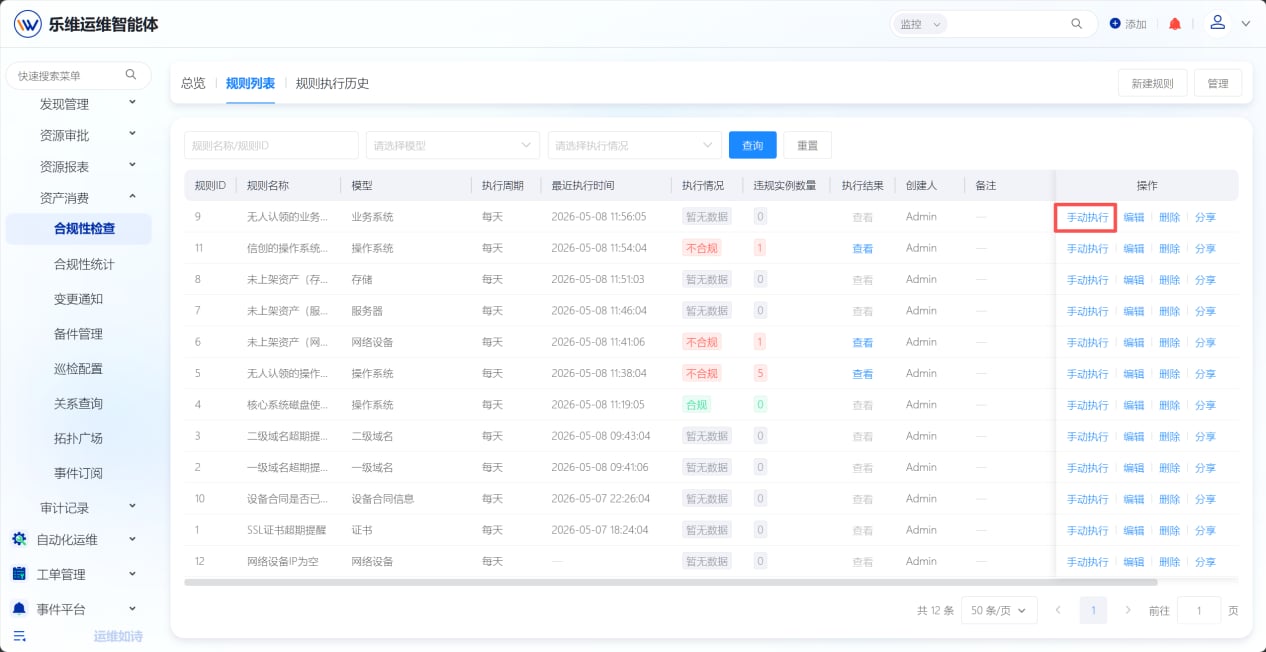Viewport: 1266px width, 652px height.
Task: Click 查看 result for rule ID 5
Action: (x=862, y=373)
